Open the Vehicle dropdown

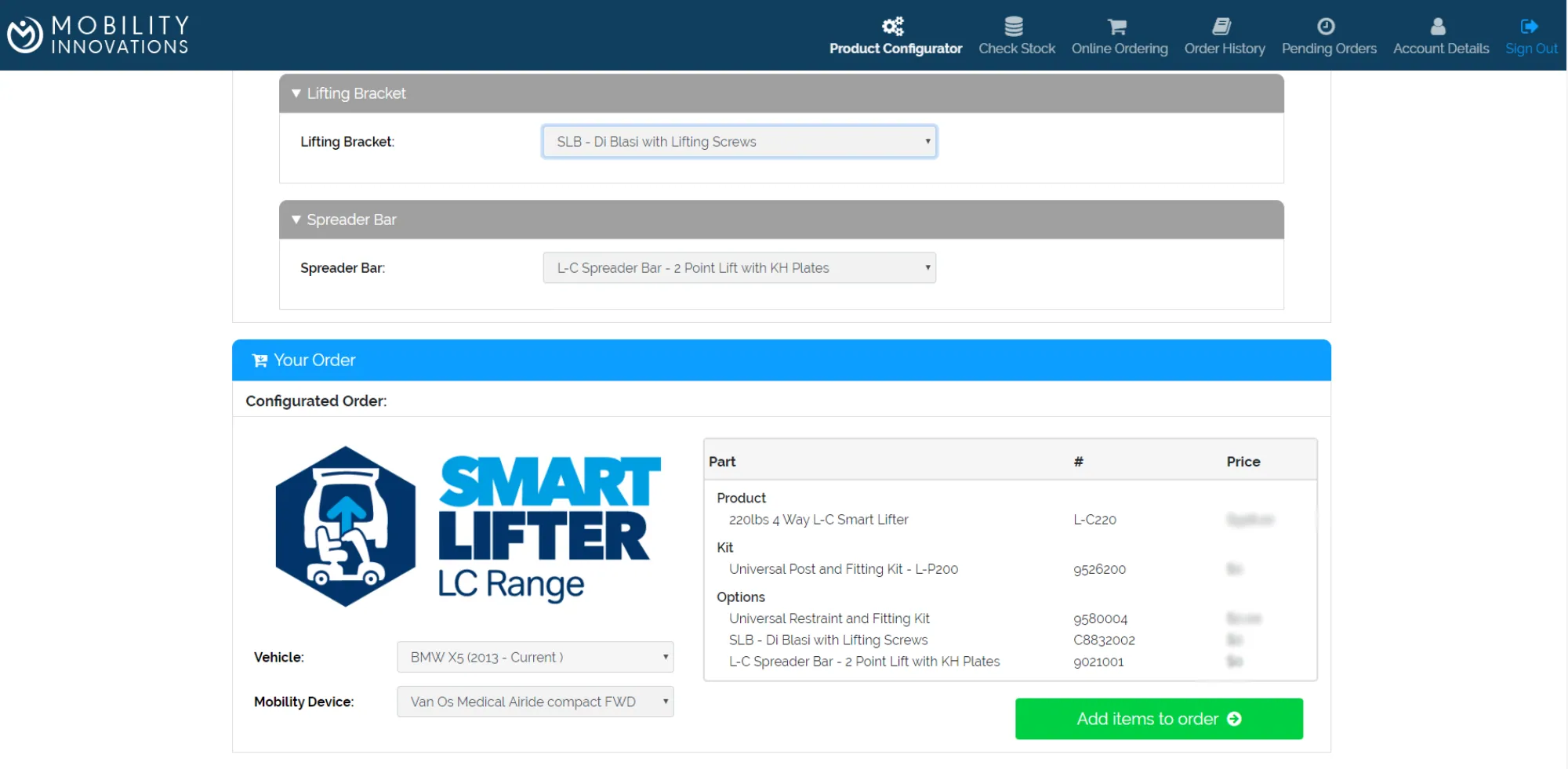coord(535,657)
